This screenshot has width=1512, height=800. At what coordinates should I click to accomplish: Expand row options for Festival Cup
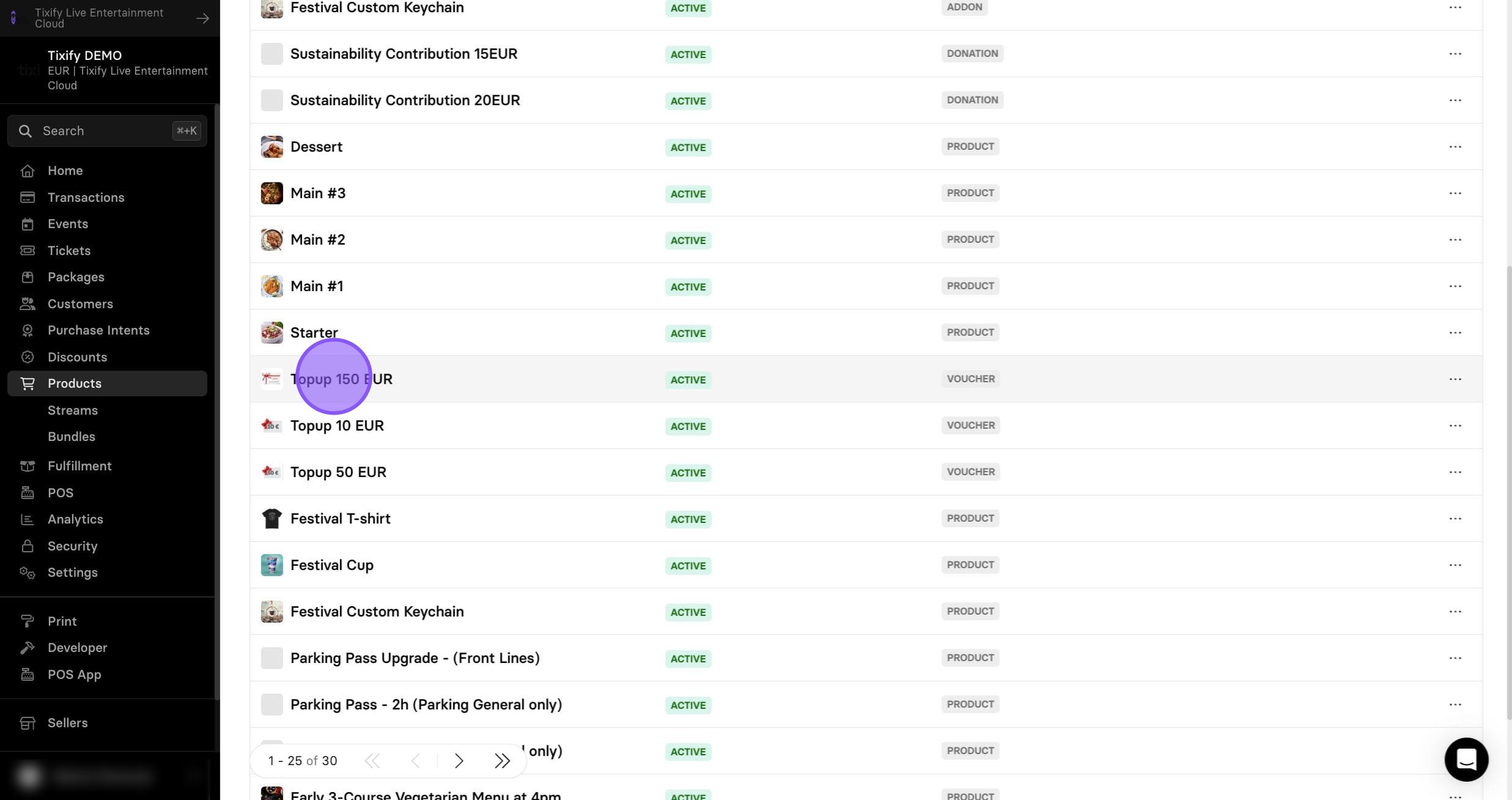tap(1455, 565)
